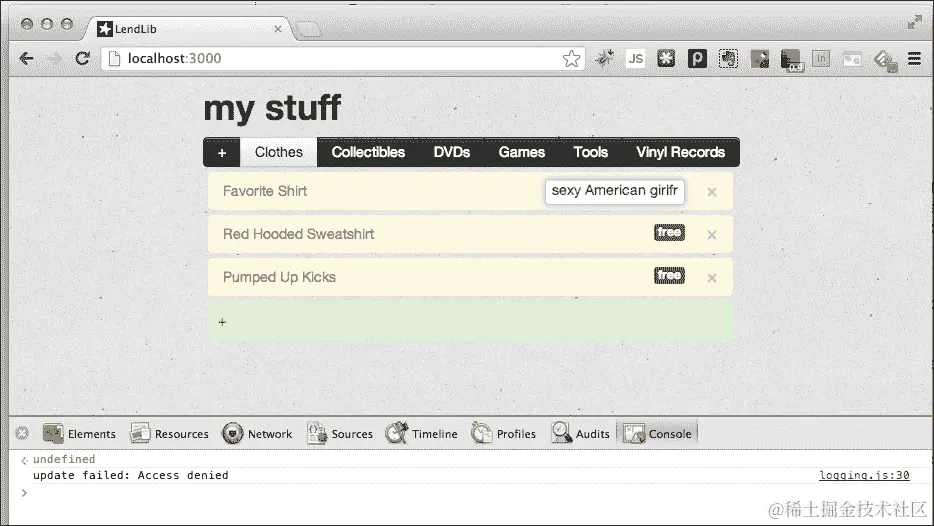The height and width of the screenshot is (526, 934).
Task: Open the JS extension icon
Action: (x=636, y=58)
